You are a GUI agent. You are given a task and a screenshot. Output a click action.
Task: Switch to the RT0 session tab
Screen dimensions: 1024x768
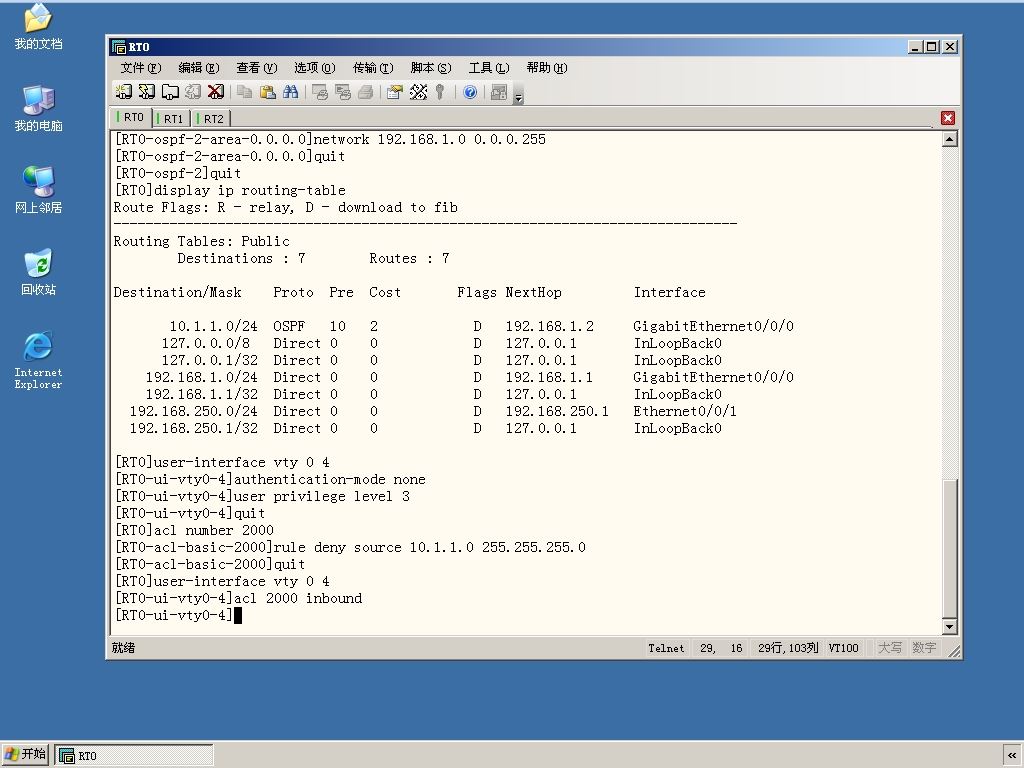[133, 118]
